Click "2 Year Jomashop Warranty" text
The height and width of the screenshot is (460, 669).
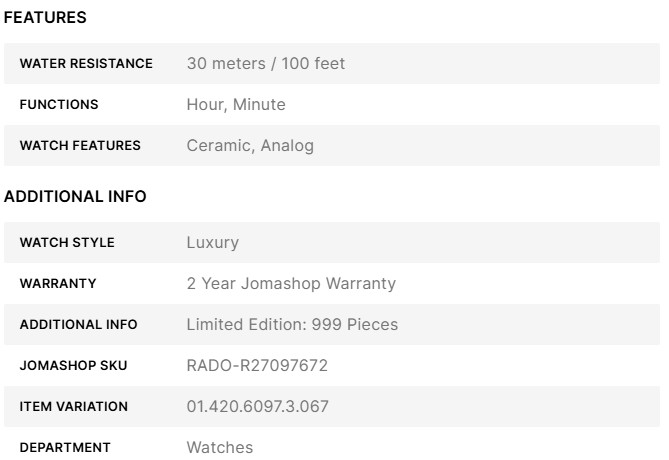tap(291, 284)
